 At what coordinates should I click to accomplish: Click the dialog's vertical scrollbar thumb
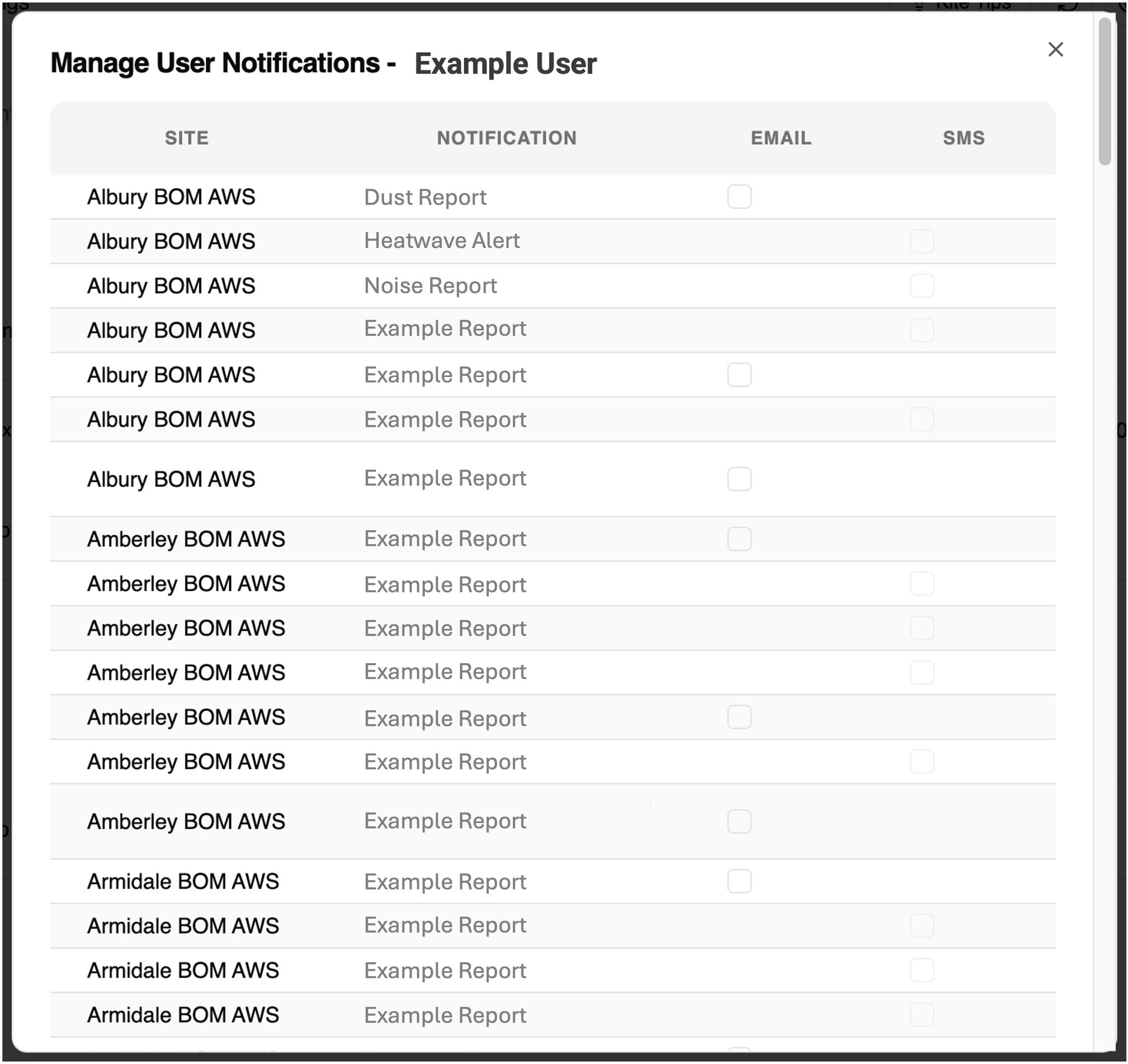click(x=1104, y=91)
